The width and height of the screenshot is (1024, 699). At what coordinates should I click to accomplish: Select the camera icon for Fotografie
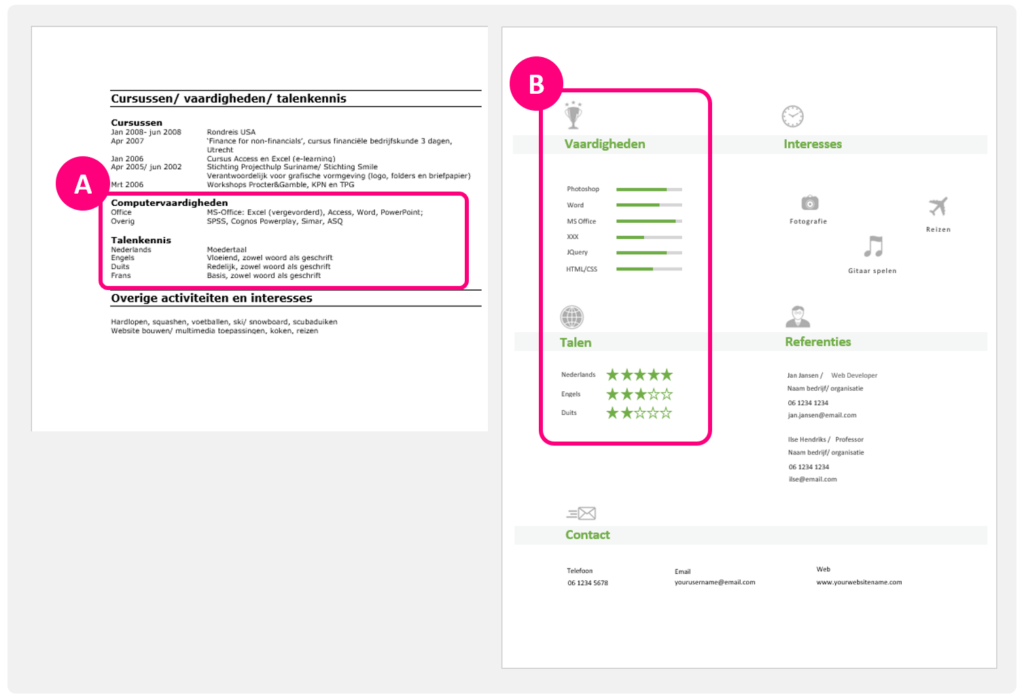coord(809,203)
